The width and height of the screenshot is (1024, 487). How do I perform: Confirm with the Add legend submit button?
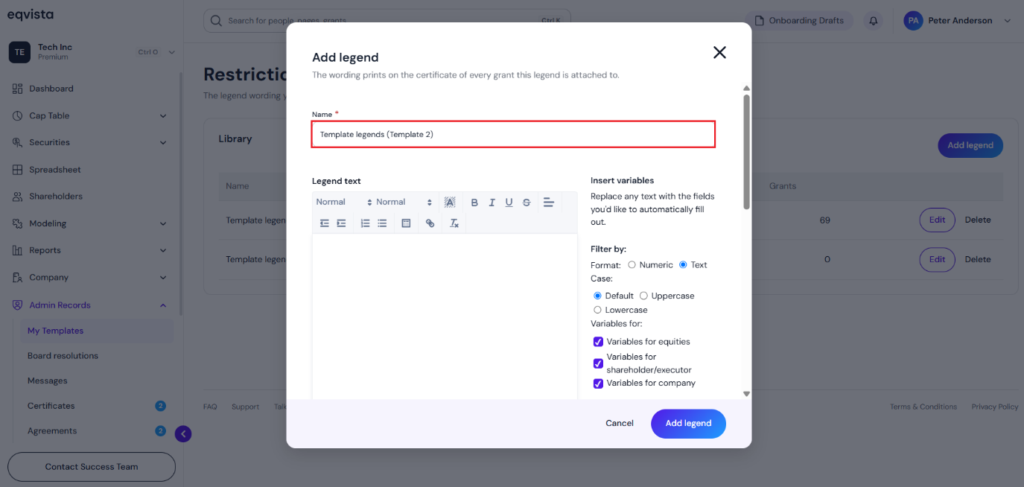tap(688, 424)
